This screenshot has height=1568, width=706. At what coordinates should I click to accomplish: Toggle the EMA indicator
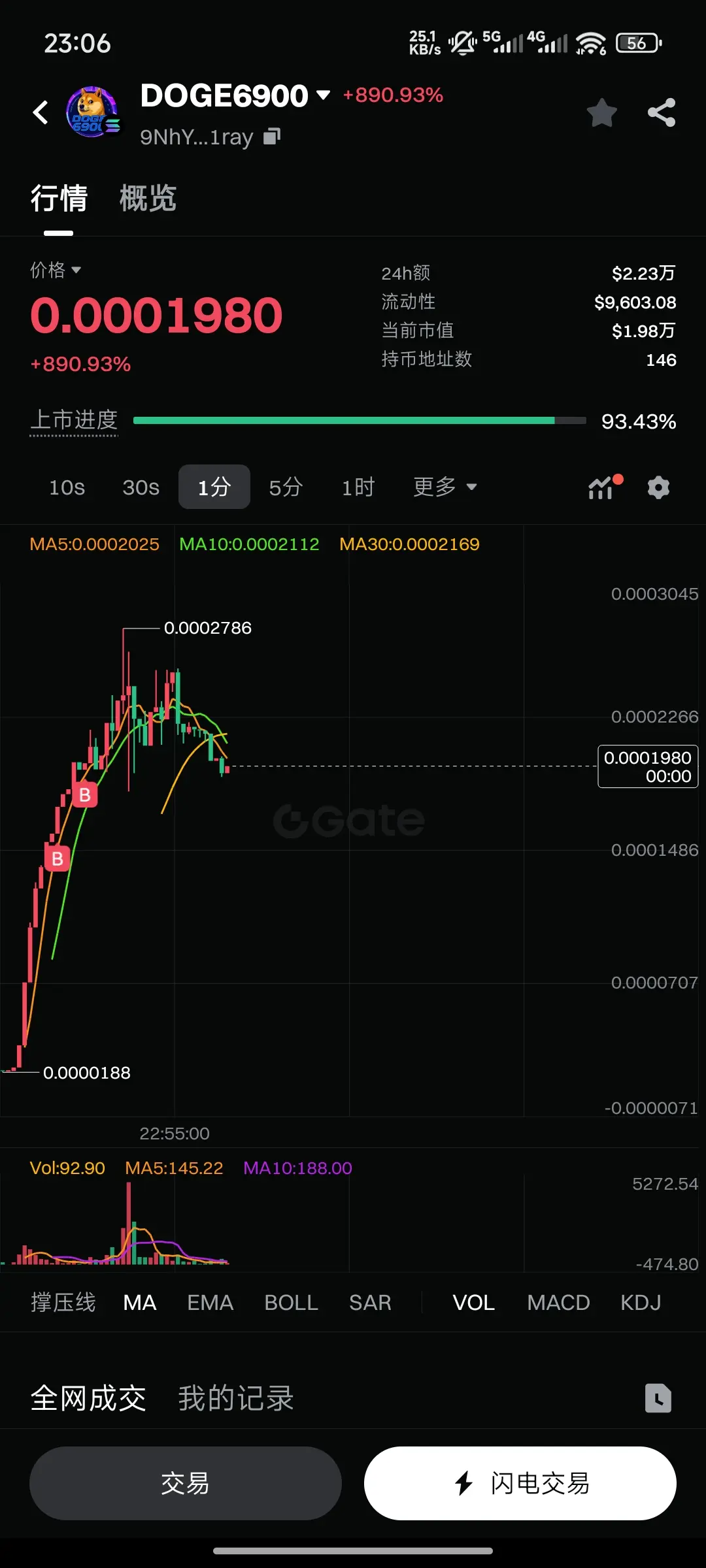(210, 1303)
